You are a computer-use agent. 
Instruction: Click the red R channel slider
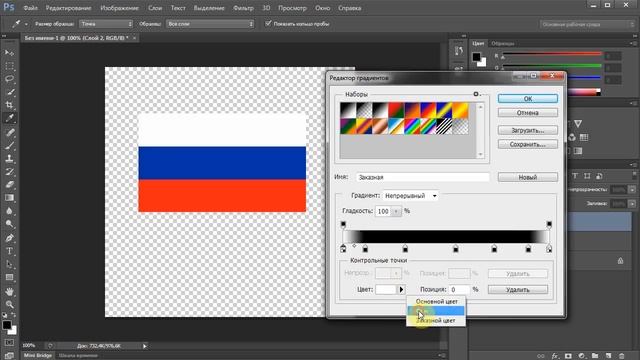[x=552, y=54]
